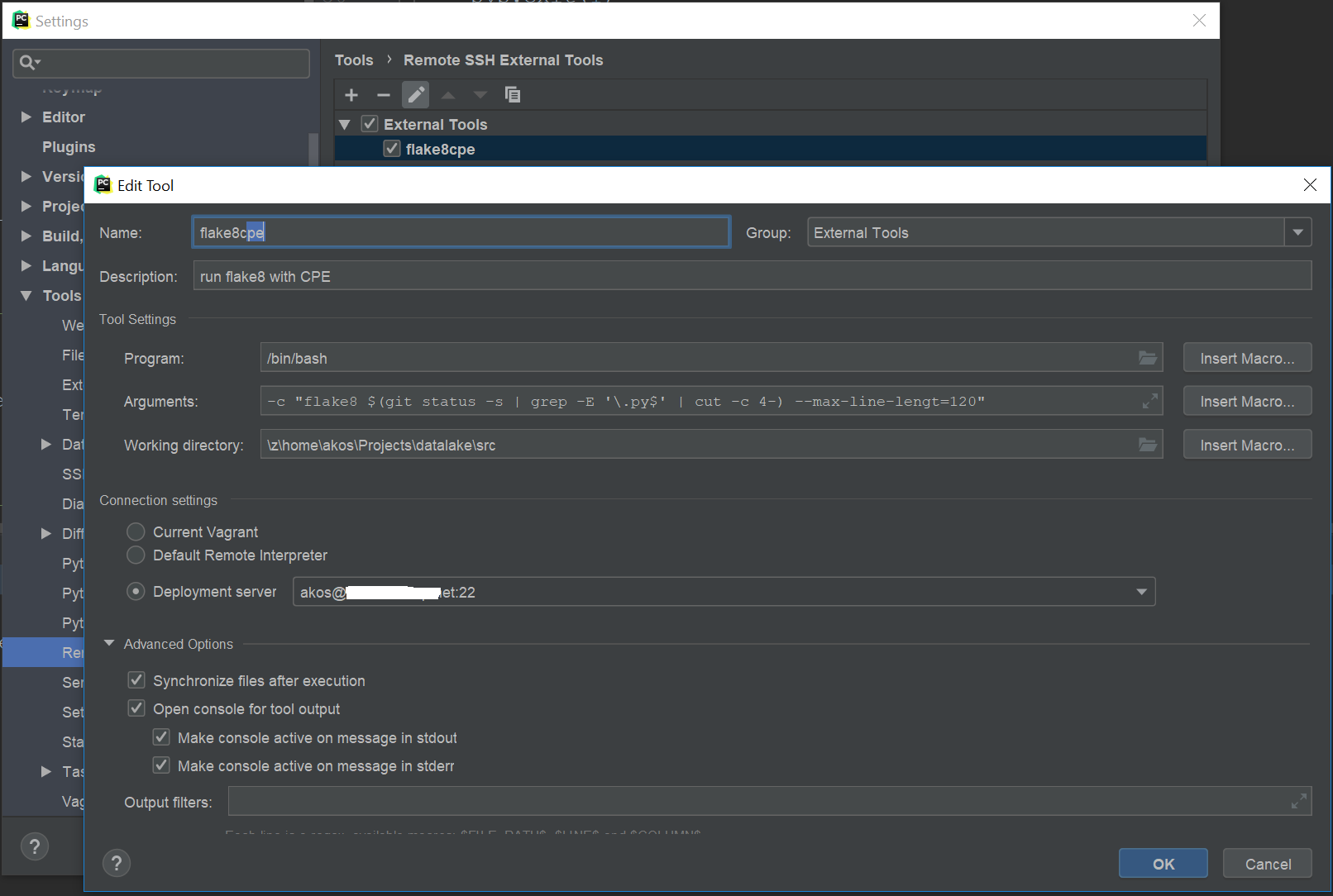Click Insert Macro for Arguments
This screenshot has width=1333, height=896.
(x=1247, y=401)
